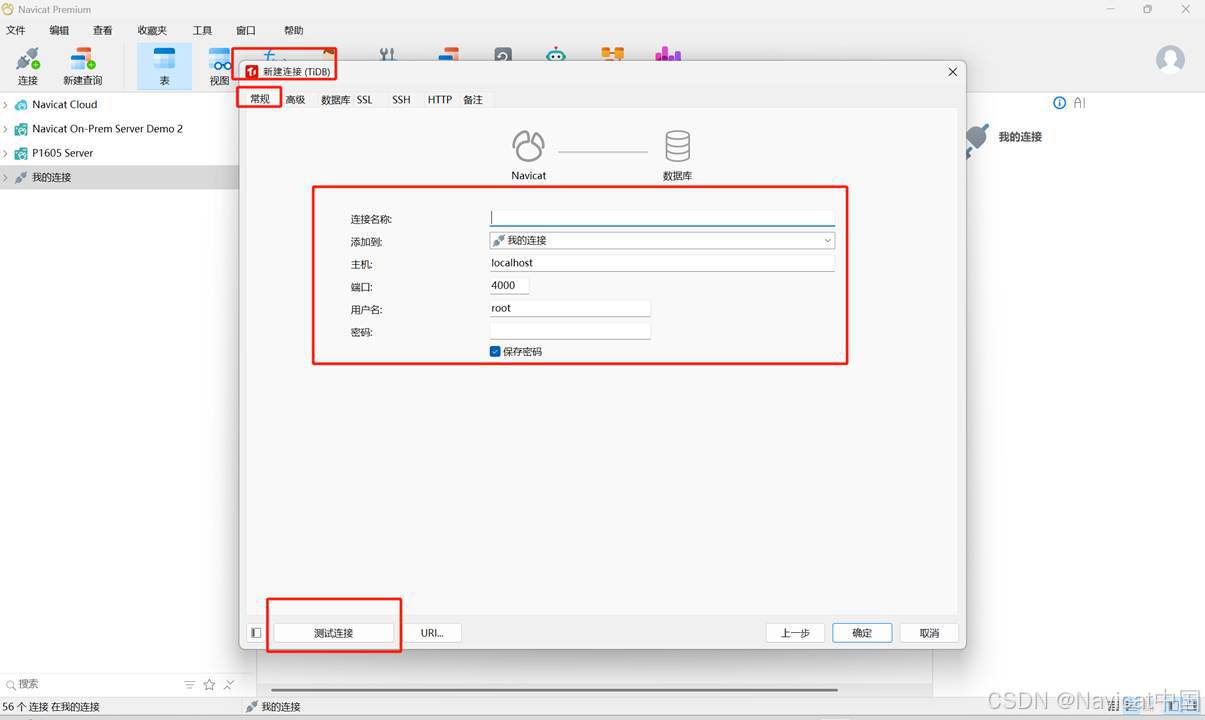Click the orange model diagram toolbar icon

point(612,56)
